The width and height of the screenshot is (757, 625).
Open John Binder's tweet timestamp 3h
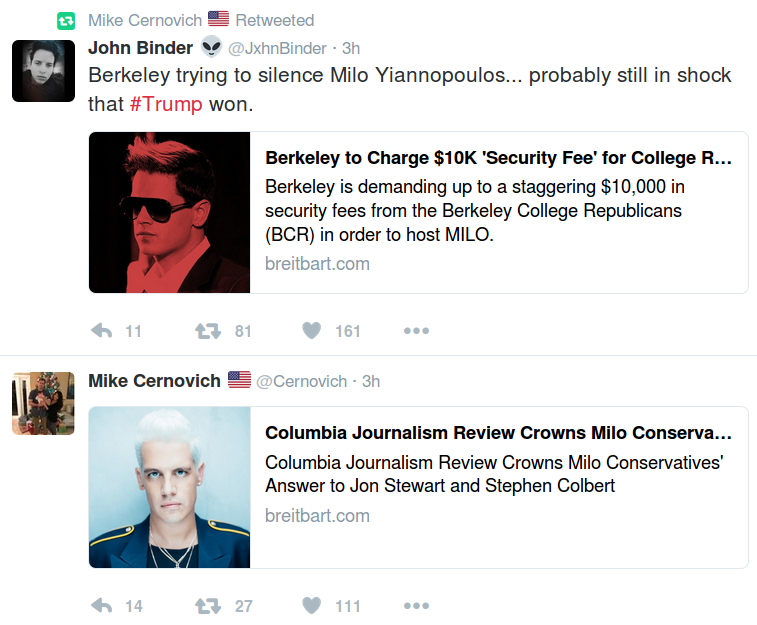(x=351, y=48)
